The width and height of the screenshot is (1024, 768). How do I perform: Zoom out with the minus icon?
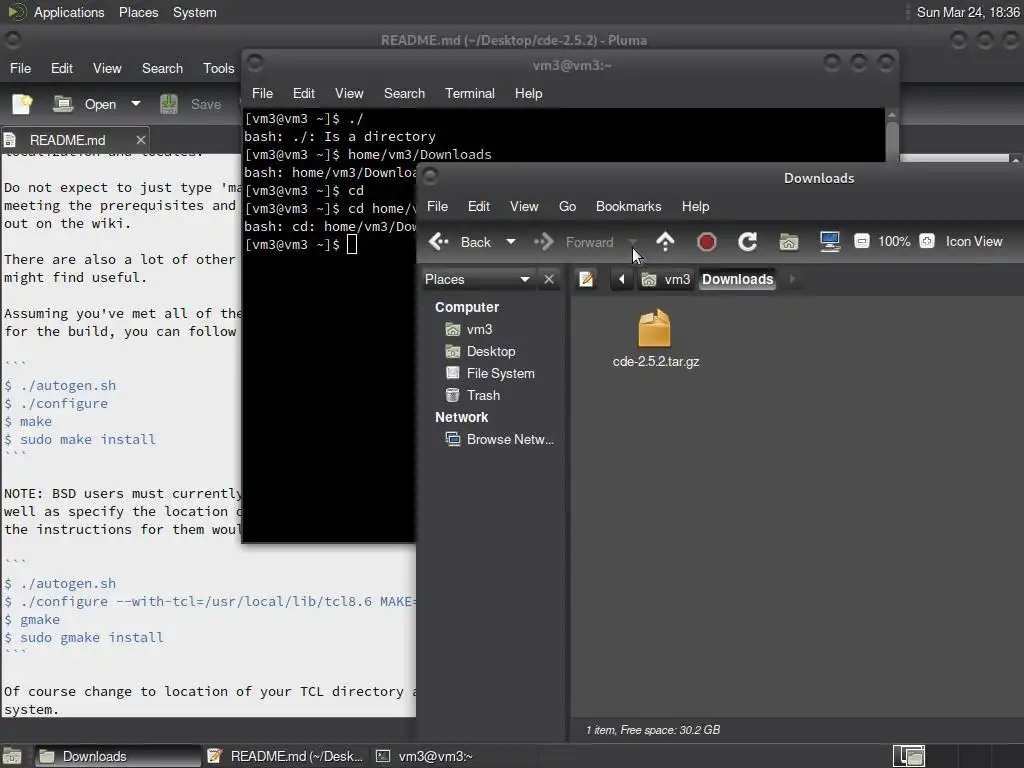coord(862,242)
